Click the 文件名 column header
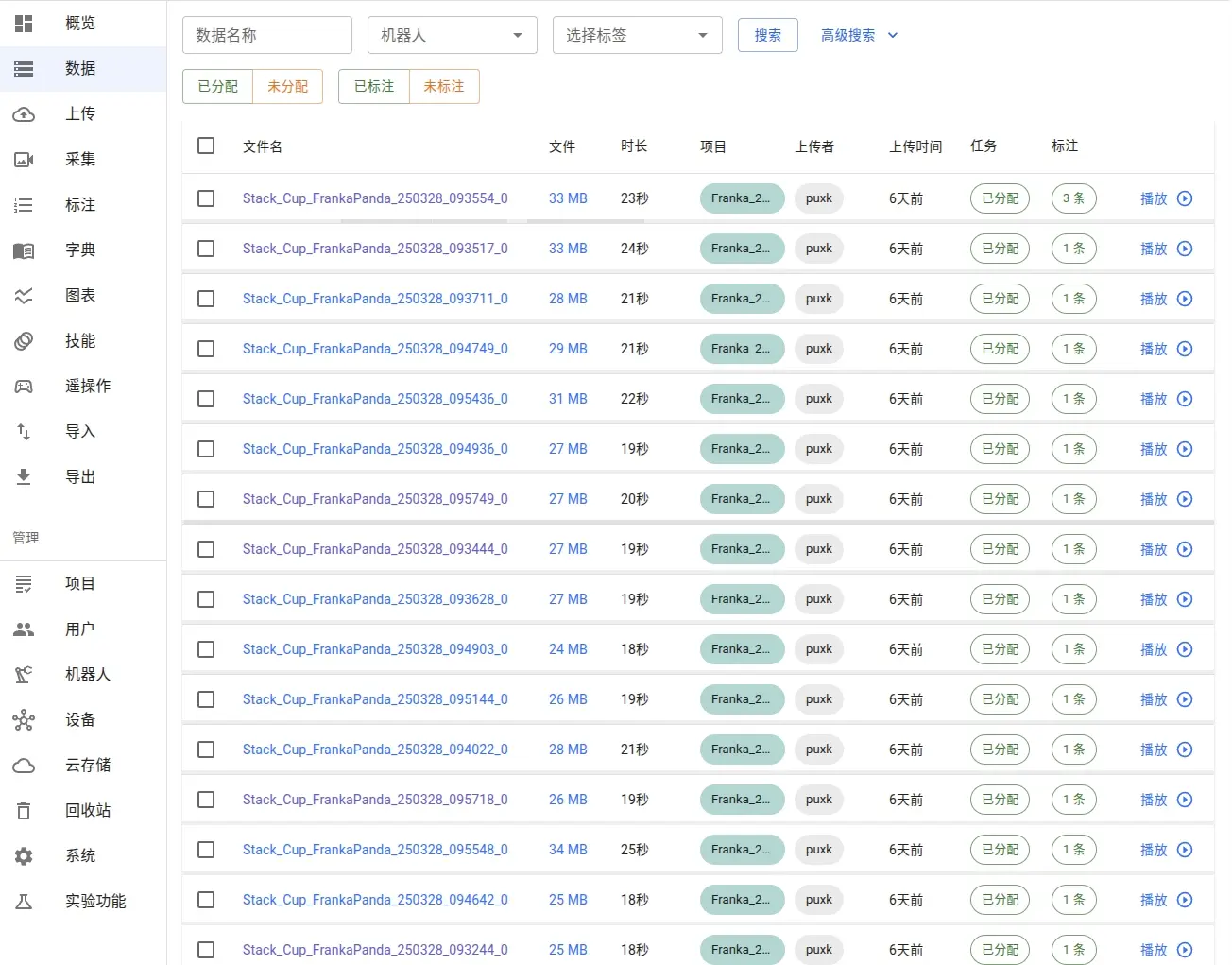Viewport: 1232px width, 965px height. coord(263,146)
